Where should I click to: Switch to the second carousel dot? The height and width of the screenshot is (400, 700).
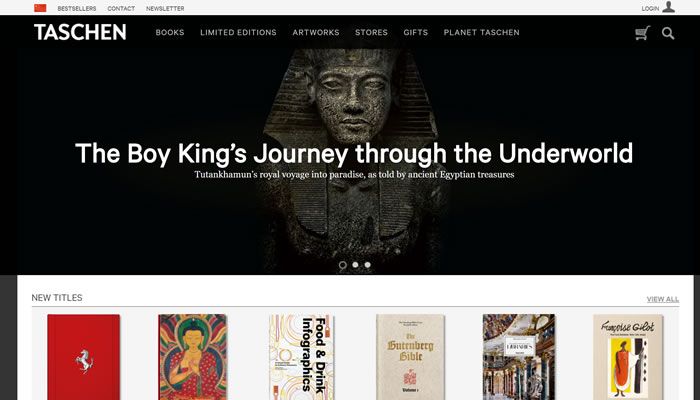point(355,265)
